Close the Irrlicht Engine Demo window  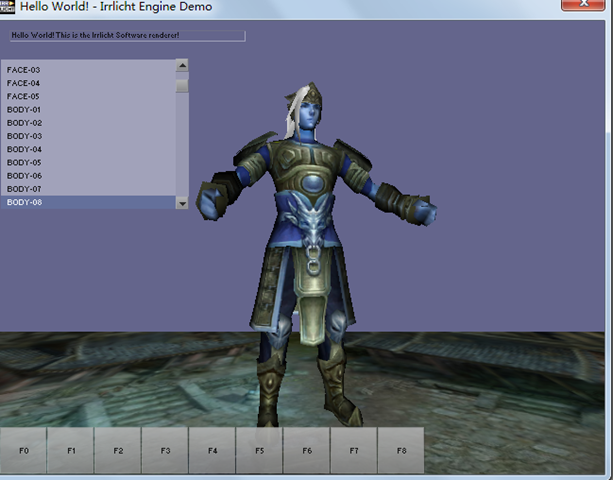(x=583, y=5)
